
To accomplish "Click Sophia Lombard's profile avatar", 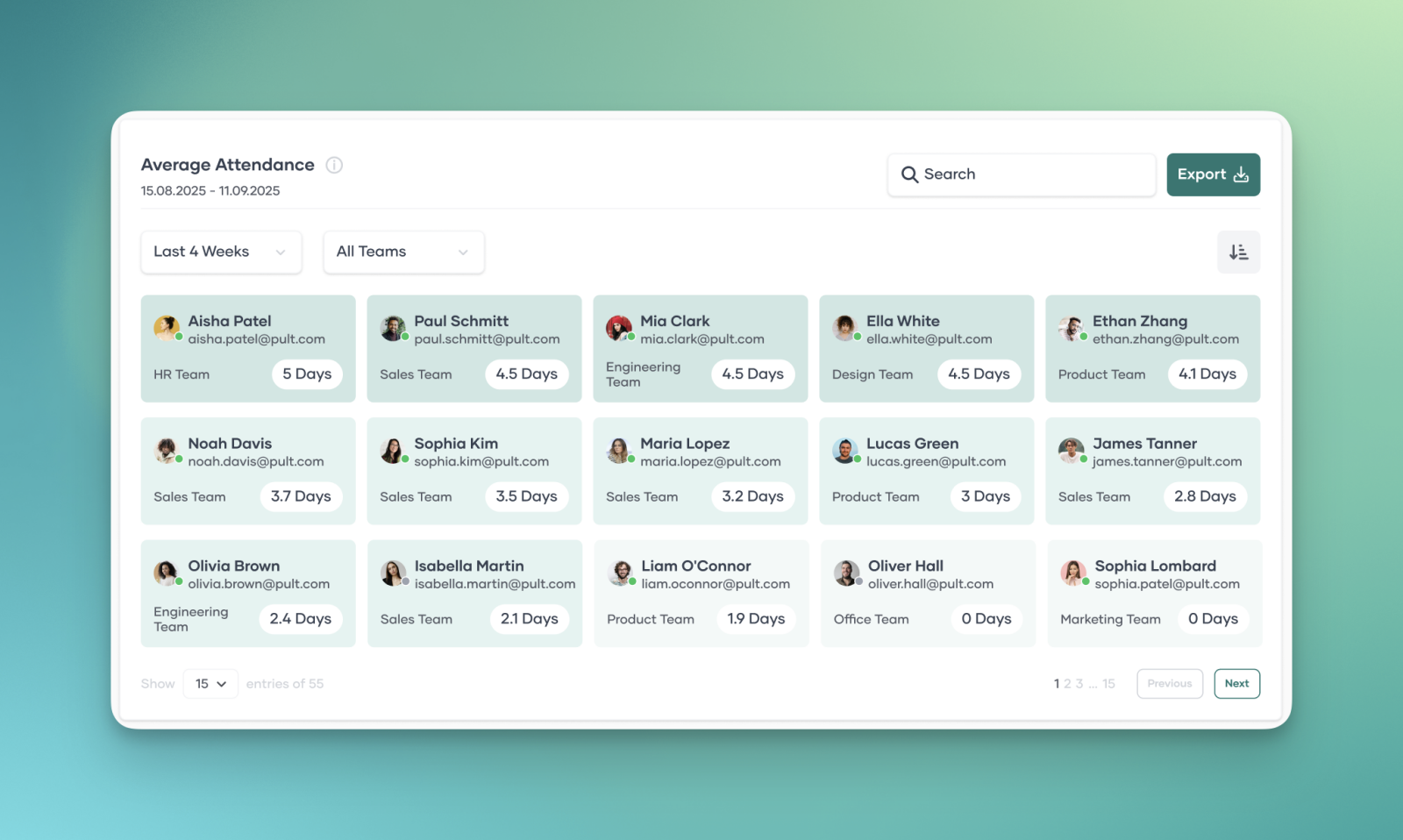I will pos(1072,573).
